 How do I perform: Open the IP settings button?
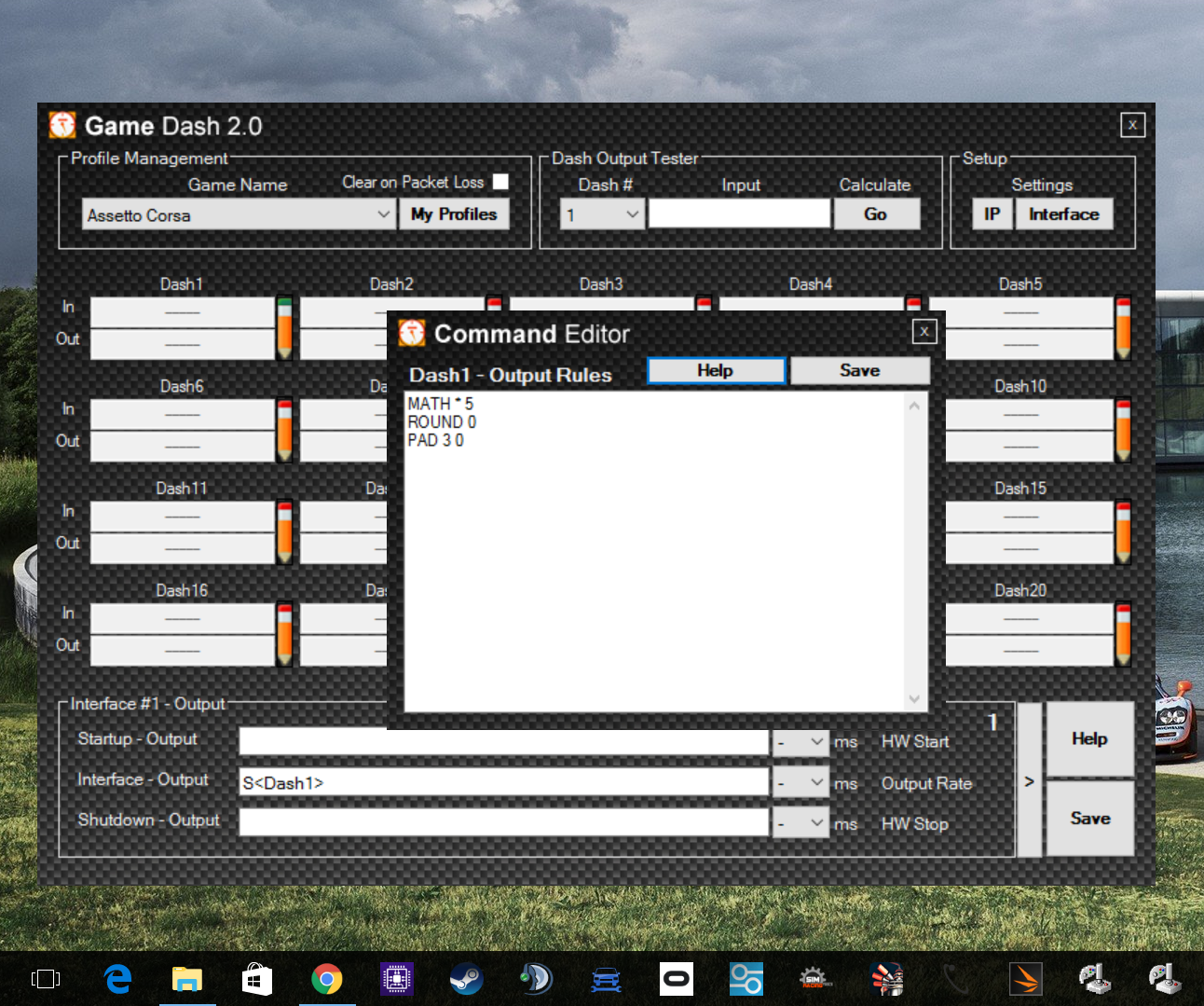tap(992, 214)
